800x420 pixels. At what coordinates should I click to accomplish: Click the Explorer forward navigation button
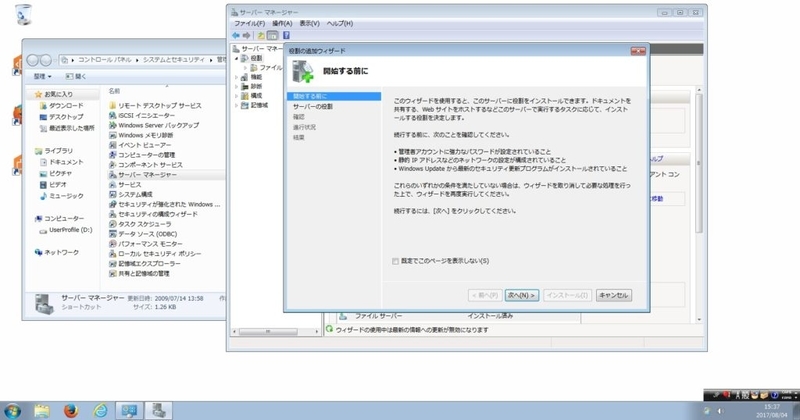tap(45, 60)
